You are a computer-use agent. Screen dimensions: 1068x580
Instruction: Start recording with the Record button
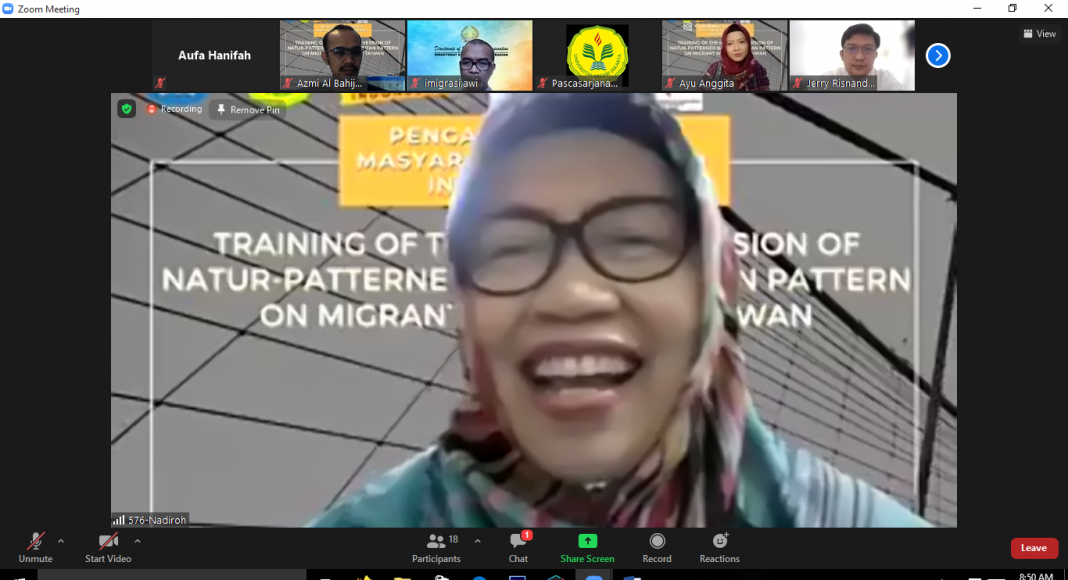657,542
